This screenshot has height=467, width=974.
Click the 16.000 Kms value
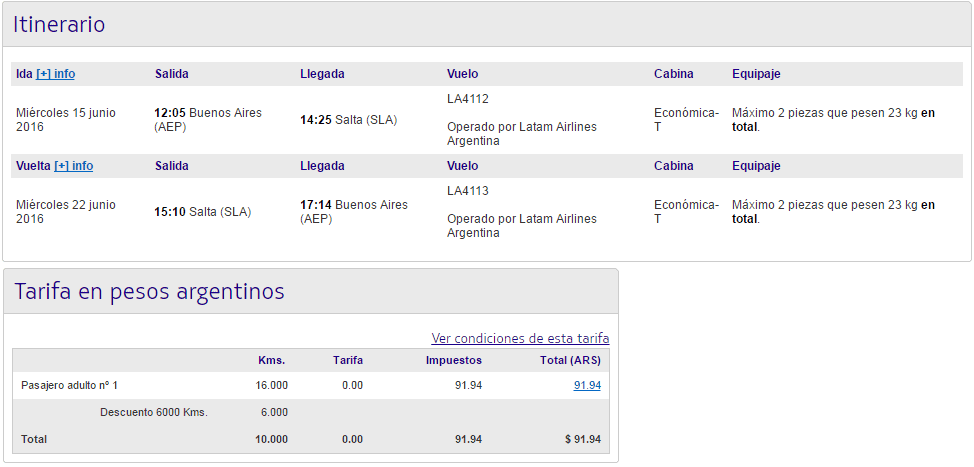(271, 386)
